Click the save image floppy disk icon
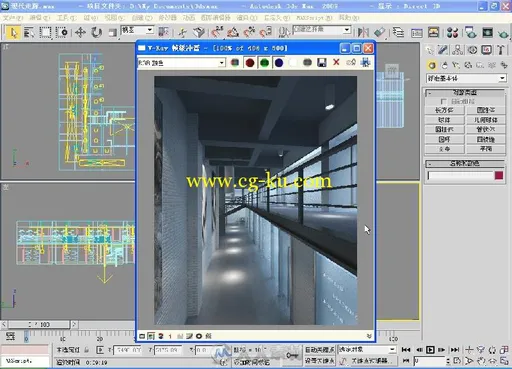This screenshot has height=369, width=512. [322, 62]
